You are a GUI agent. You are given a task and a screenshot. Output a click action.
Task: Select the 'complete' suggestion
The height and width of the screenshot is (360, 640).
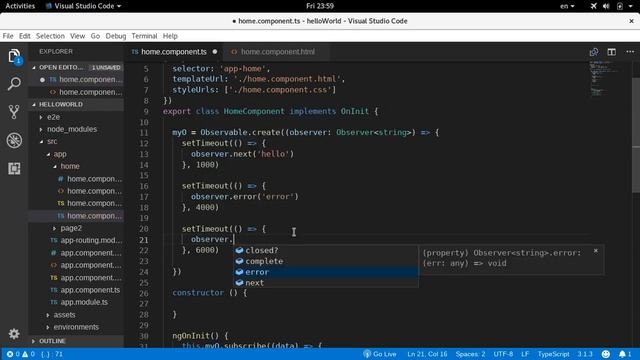(x=326, y=261)
